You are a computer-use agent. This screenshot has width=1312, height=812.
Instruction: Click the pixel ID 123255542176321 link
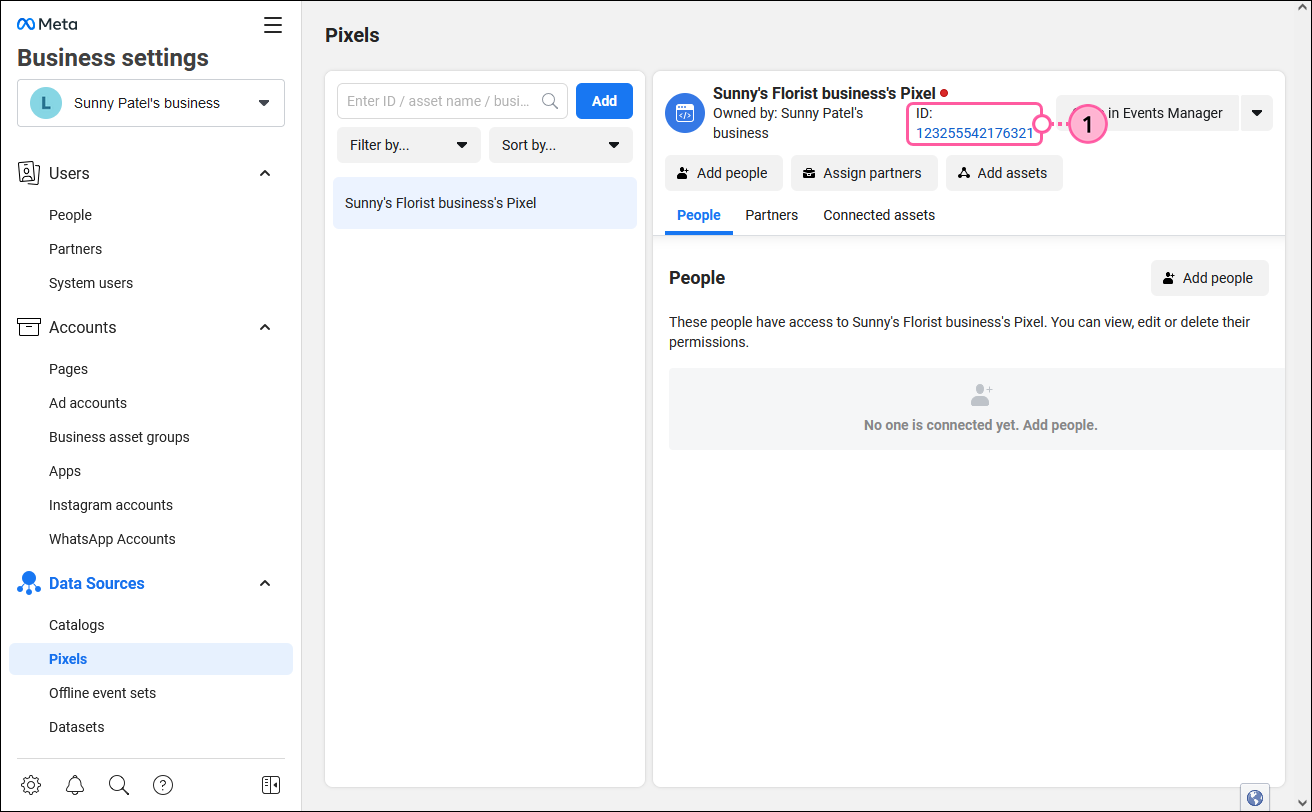point(974,133)
